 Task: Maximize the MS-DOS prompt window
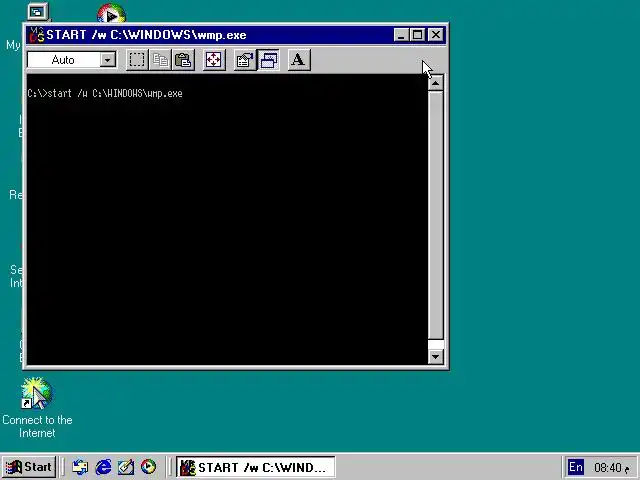[418, 35]
